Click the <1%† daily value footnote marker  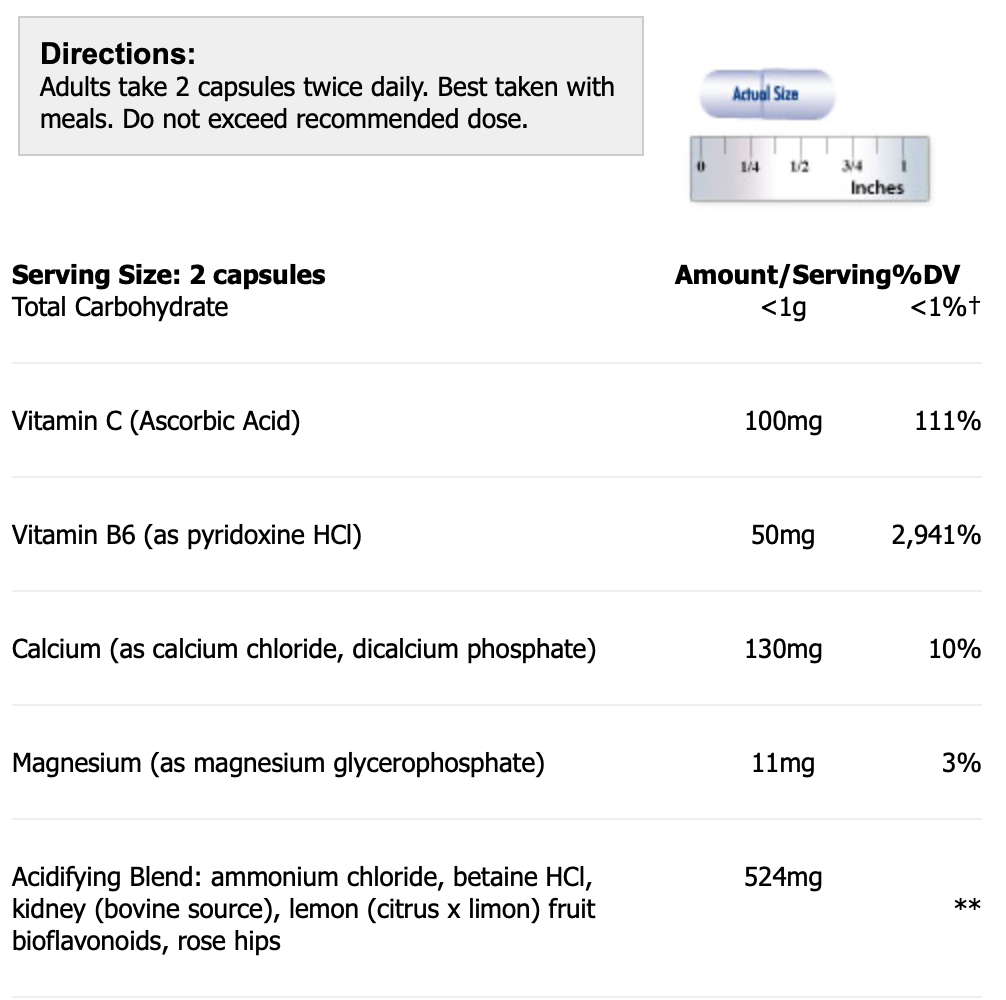(x=944, y=308)
